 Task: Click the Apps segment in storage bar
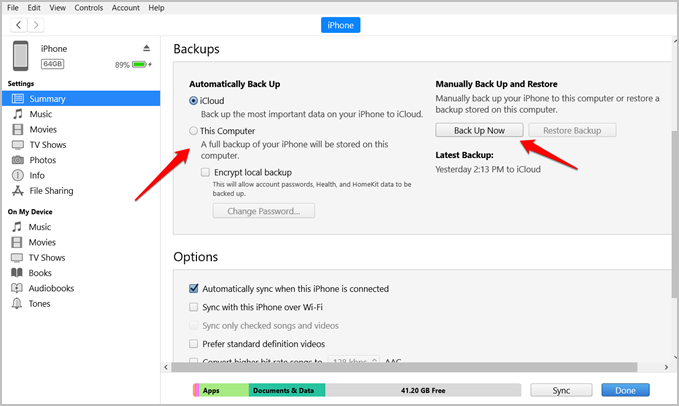point(223,390)
